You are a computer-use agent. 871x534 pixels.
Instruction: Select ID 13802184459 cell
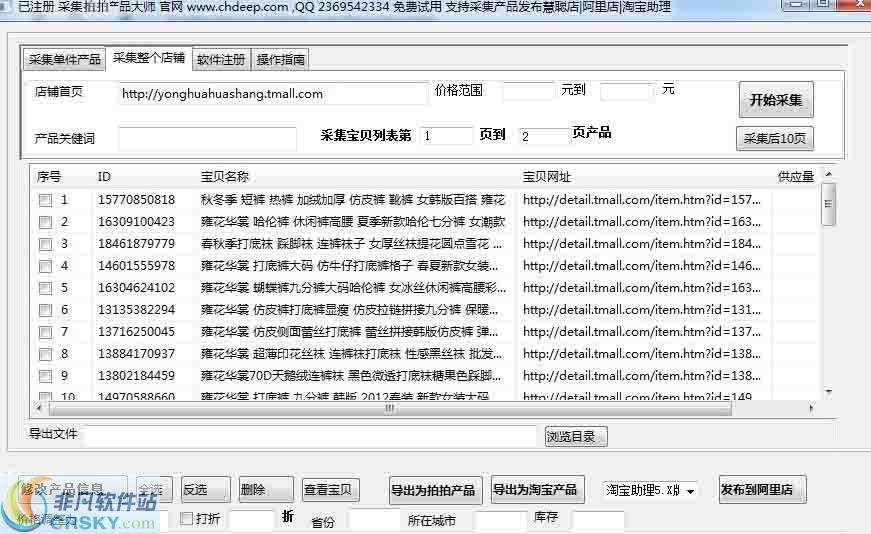[x=136, y=376]
